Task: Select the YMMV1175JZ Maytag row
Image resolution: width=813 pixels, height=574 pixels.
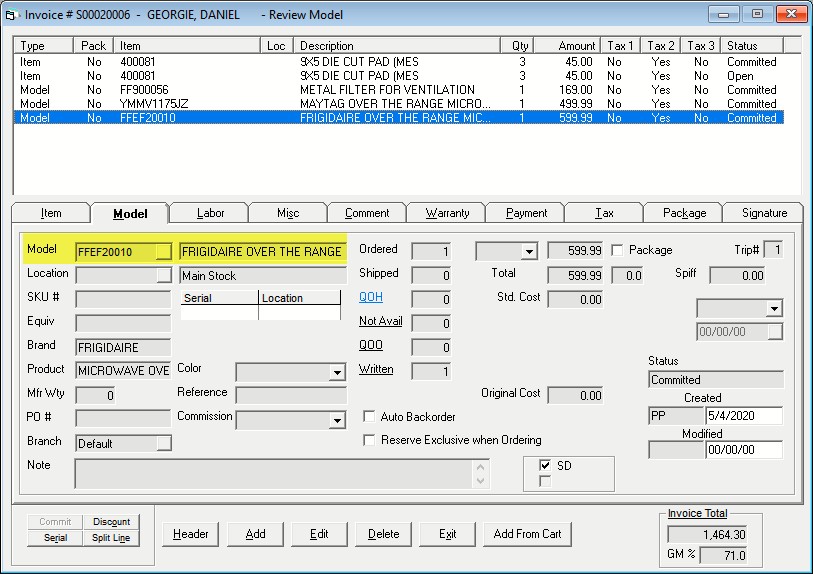Action: 398,104
